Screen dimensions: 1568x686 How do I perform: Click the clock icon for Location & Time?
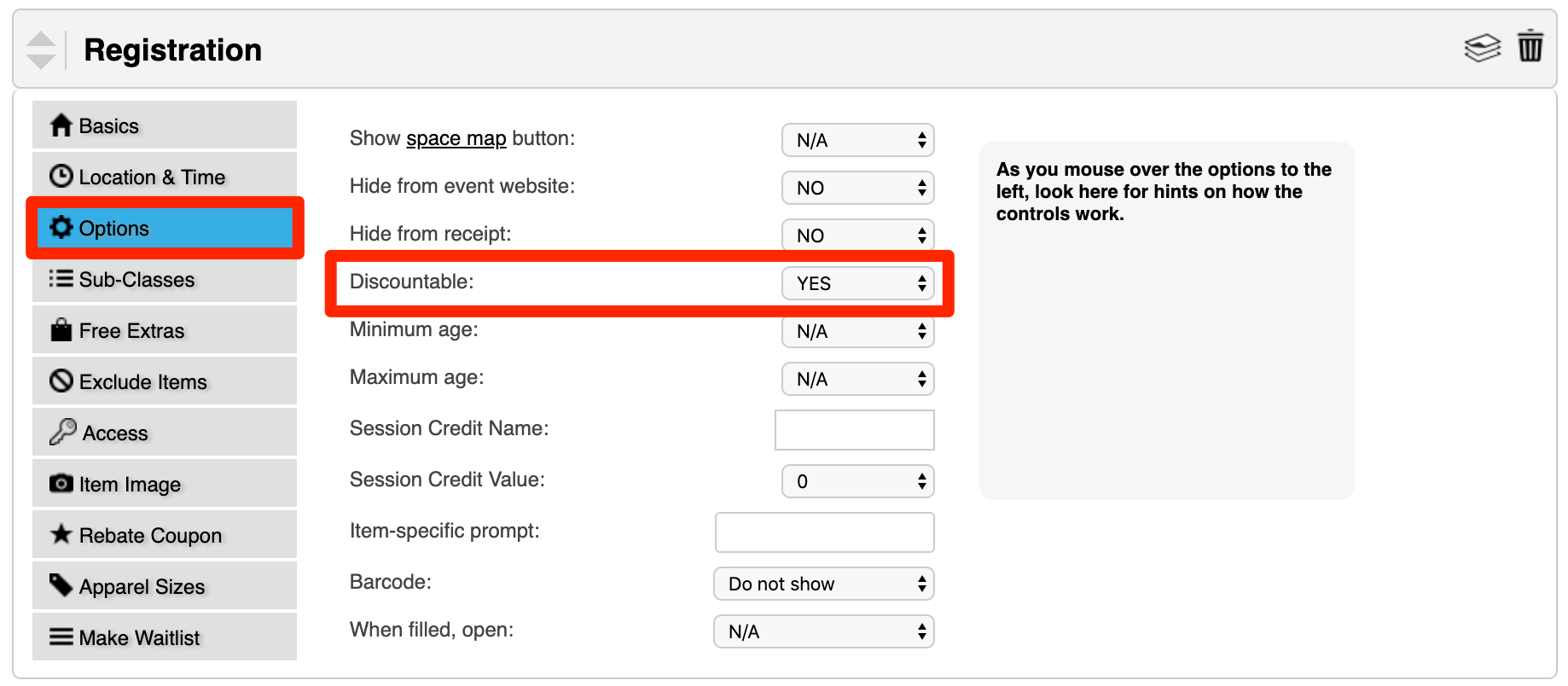coord(61,176)
